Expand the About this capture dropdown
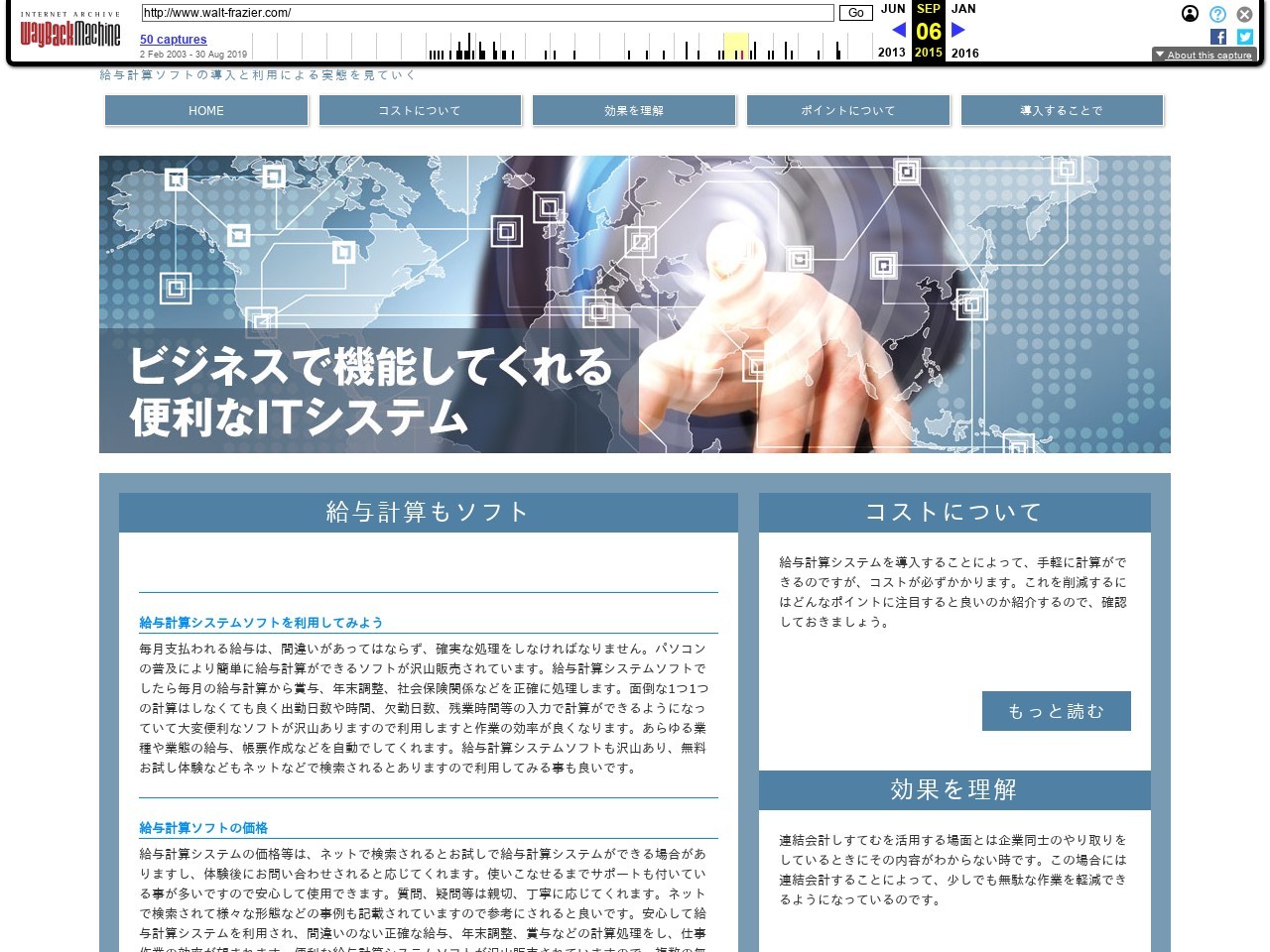Image resolution: width=1270 pixels, height=952 pixels. pyautogui.click(x=1204, y=55)
